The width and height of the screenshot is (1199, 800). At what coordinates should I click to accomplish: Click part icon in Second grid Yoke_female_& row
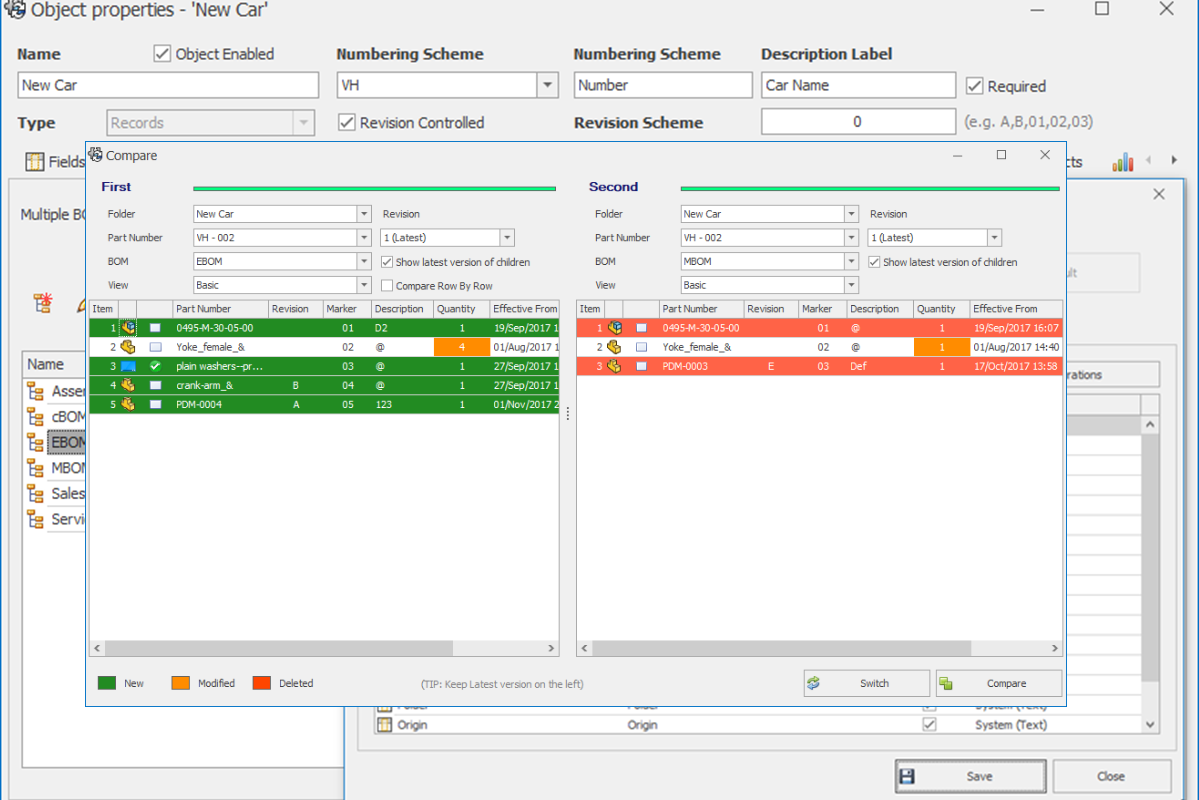[x=614, y=347]
